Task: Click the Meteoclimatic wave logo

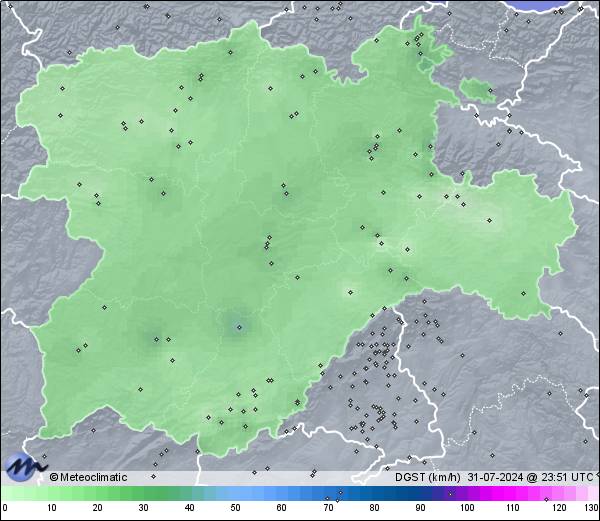Action: pyautogui.click(x=26, y=467)
